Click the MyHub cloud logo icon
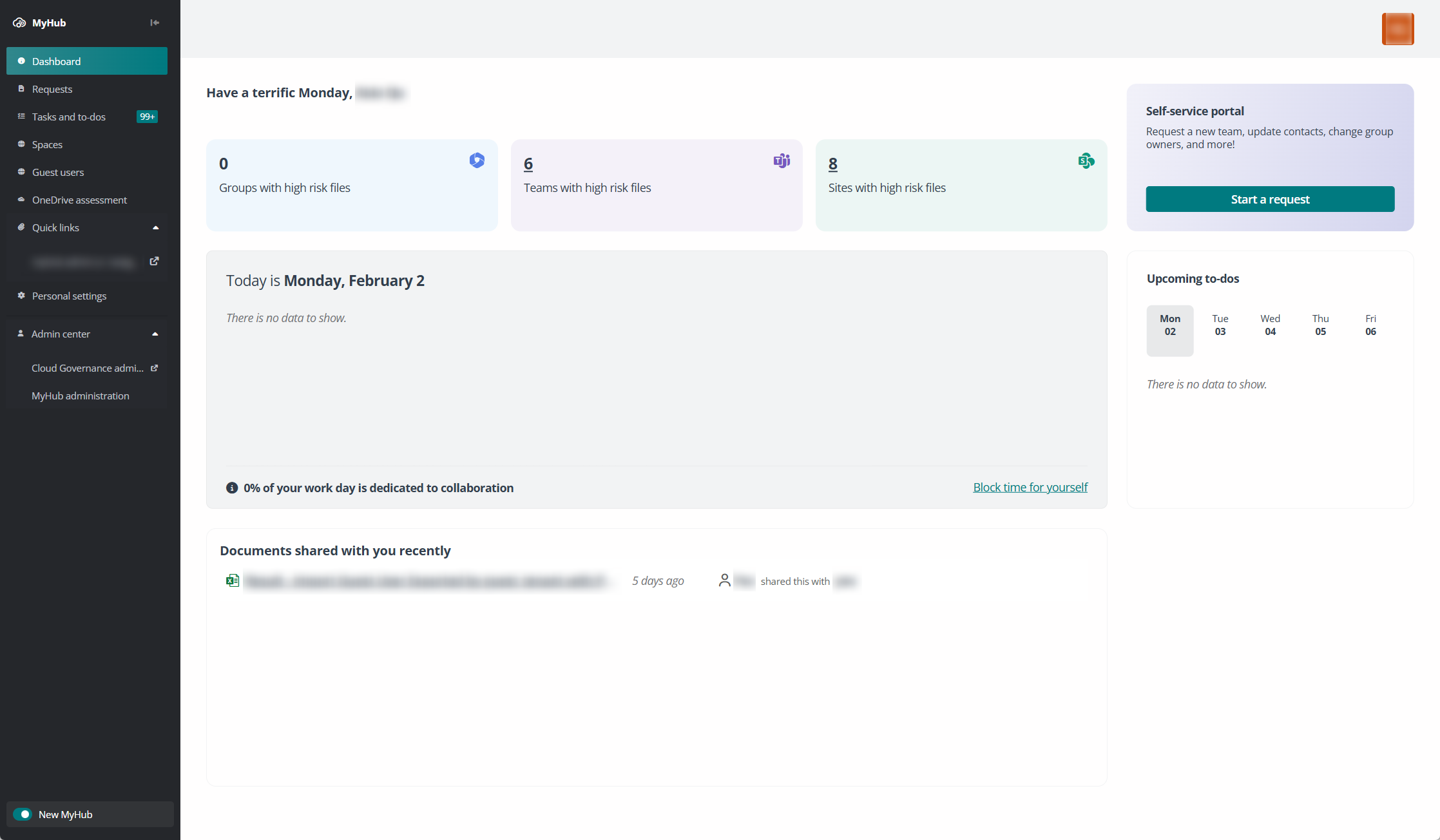Viewport: 1440px width, 840px height. coord(19,23)
